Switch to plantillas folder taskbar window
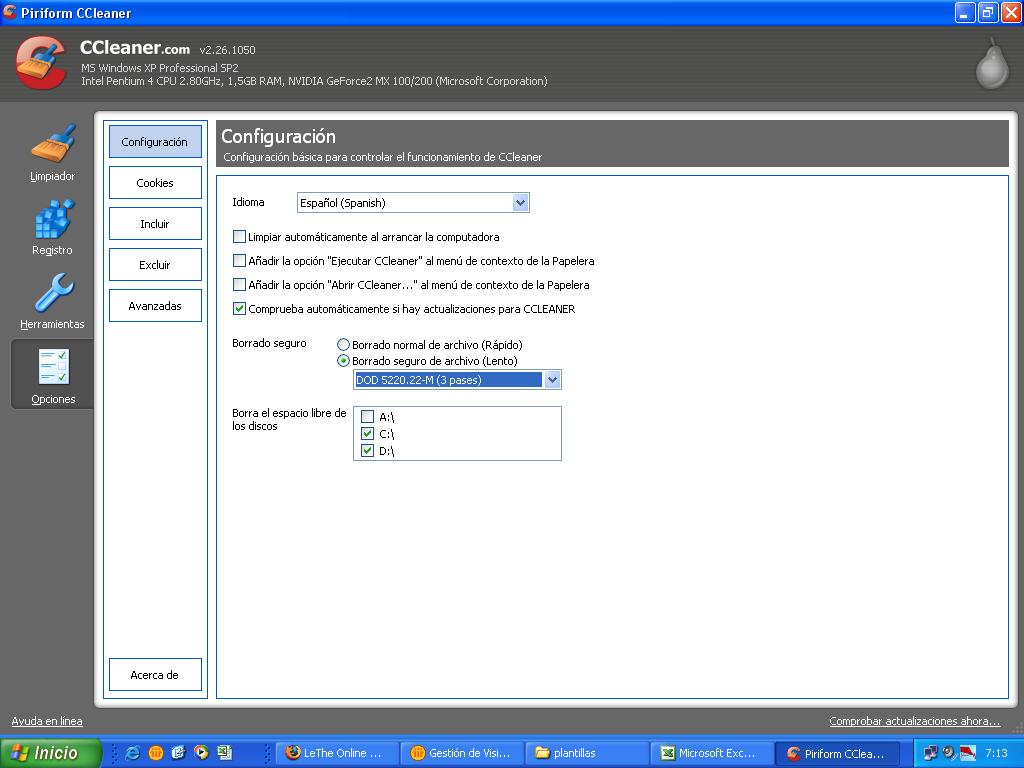1024x768 pixels. [586, 753]
